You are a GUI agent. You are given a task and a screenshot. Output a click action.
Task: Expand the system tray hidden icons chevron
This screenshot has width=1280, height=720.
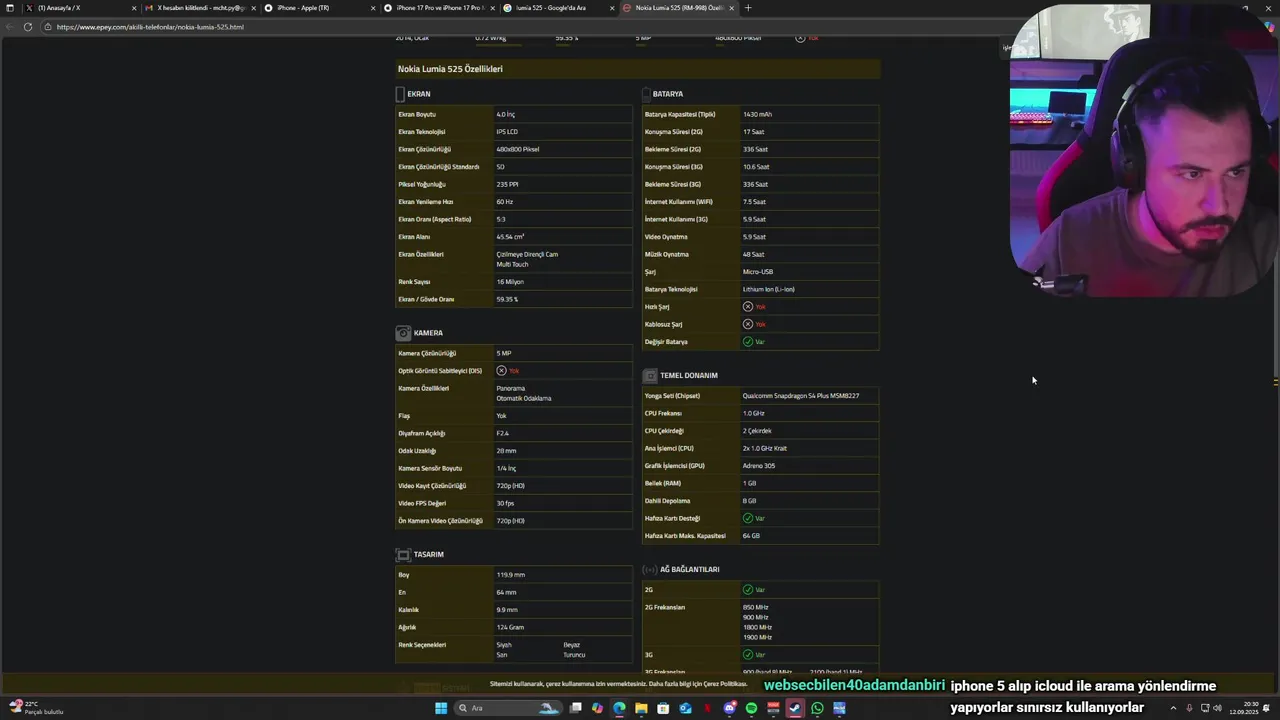[x=1173, y=708]
